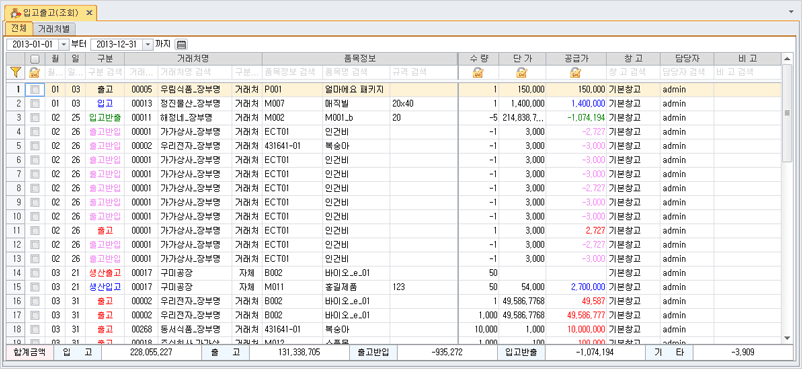Sort by the 거래처명 column header
The image size is (802, 369).
coord(193,59)
